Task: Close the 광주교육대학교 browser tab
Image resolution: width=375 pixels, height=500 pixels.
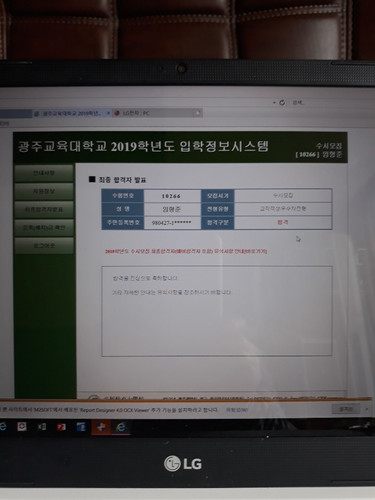Action: (108, 113)
